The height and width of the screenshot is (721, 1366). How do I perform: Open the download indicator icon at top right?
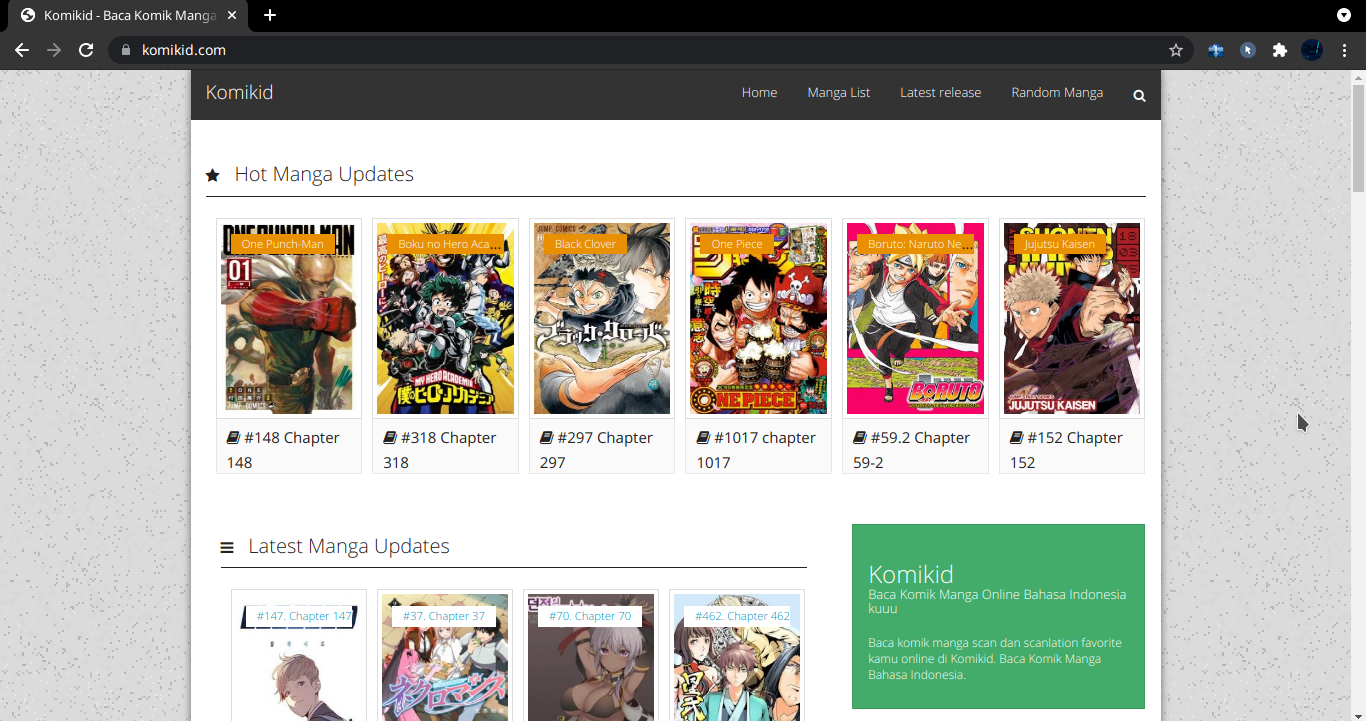(x=1343, y=15)
